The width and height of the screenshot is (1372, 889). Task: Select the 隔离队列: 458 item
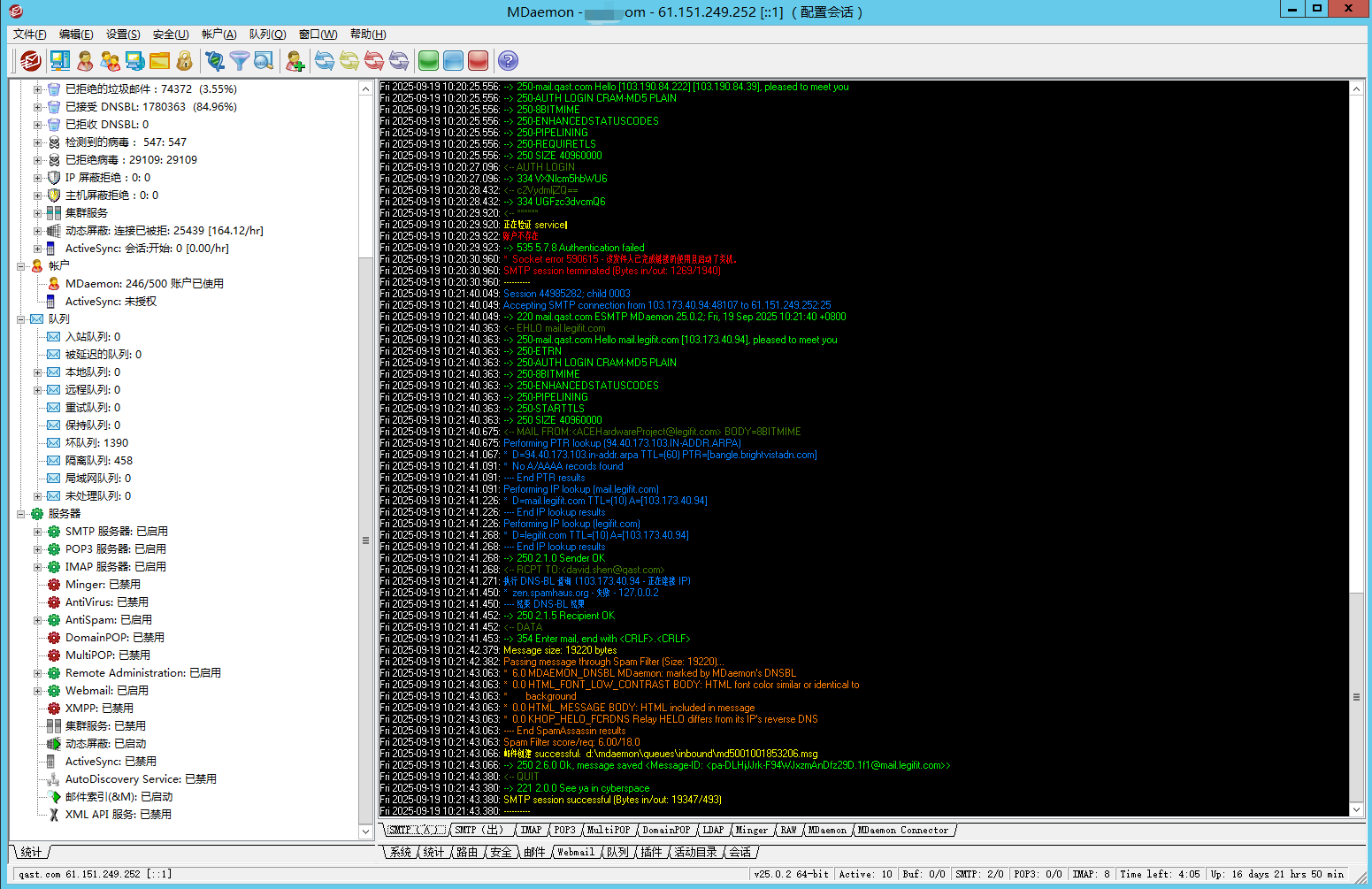98,461
